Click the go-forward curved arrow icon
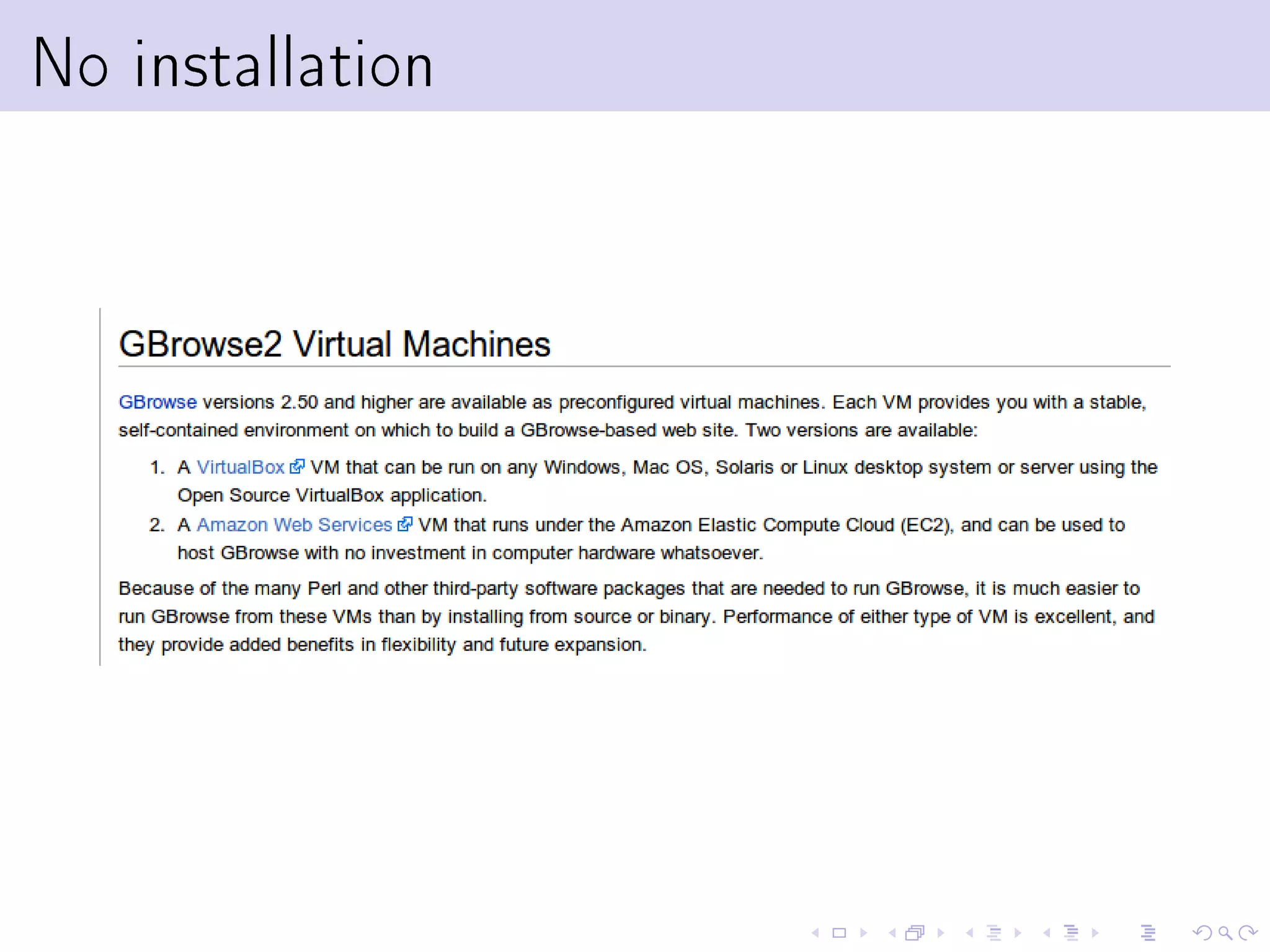Image resolution: width=1270 pixels, height=952 pixels. click(x=1248, y=933)
